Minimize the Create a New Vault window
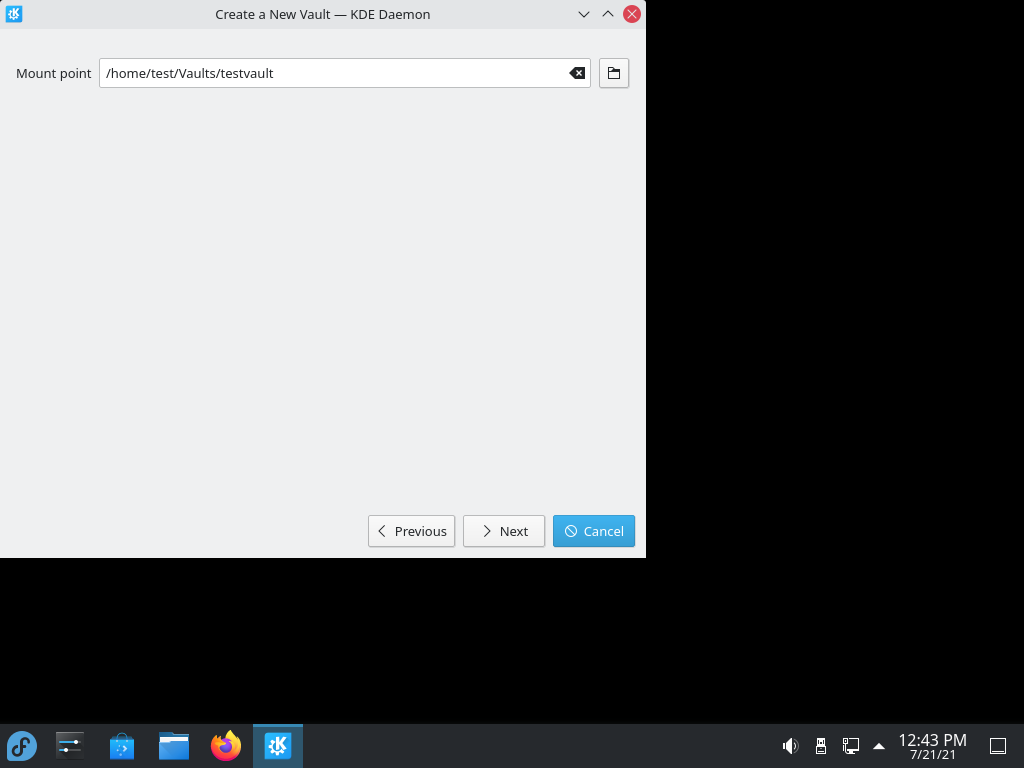The height and width of the screenshot is (768, 1024). tap(584, 14)
